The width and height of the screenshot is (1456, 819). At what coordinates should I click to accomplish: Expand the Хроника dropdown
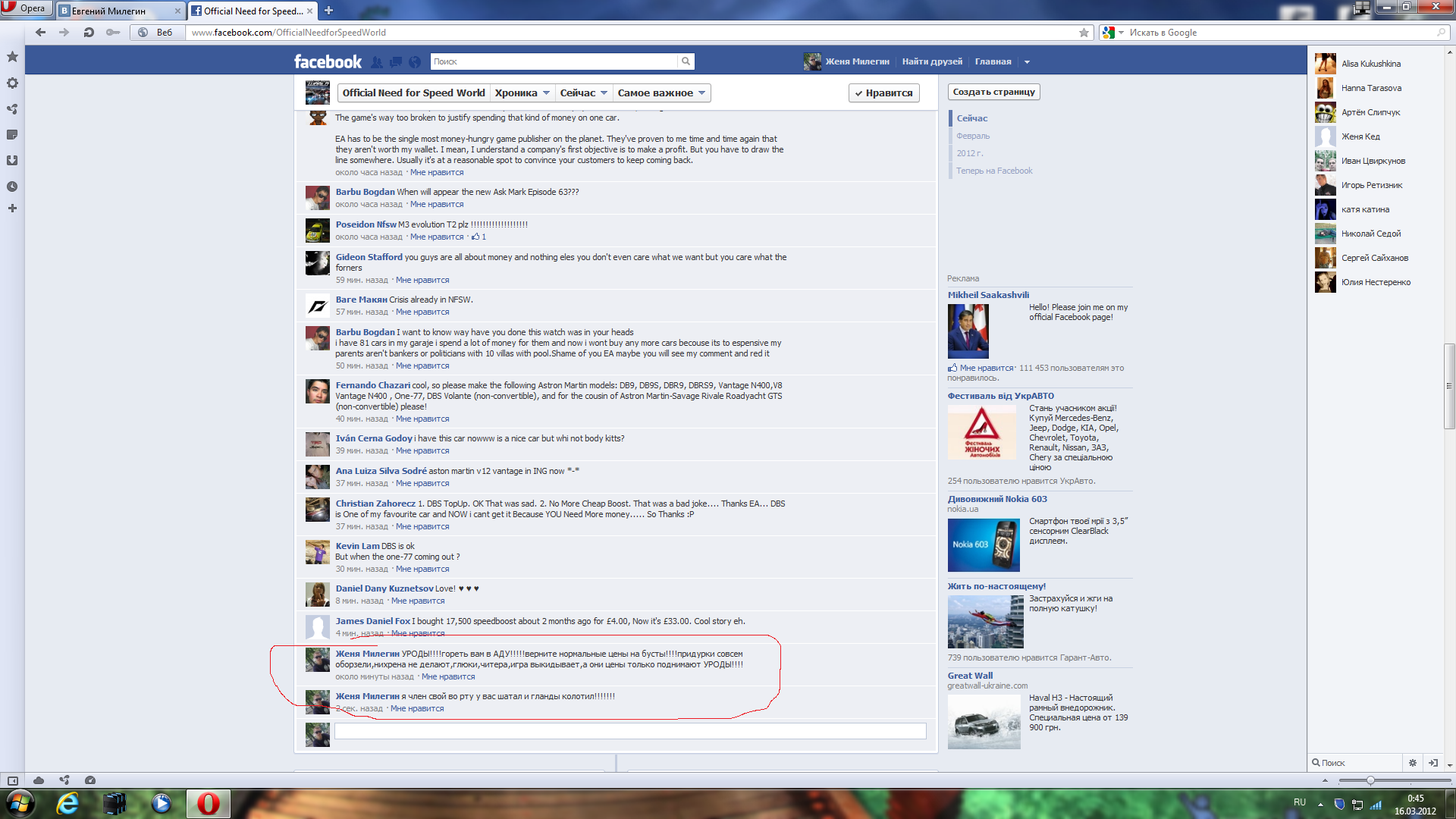point(522,93)
